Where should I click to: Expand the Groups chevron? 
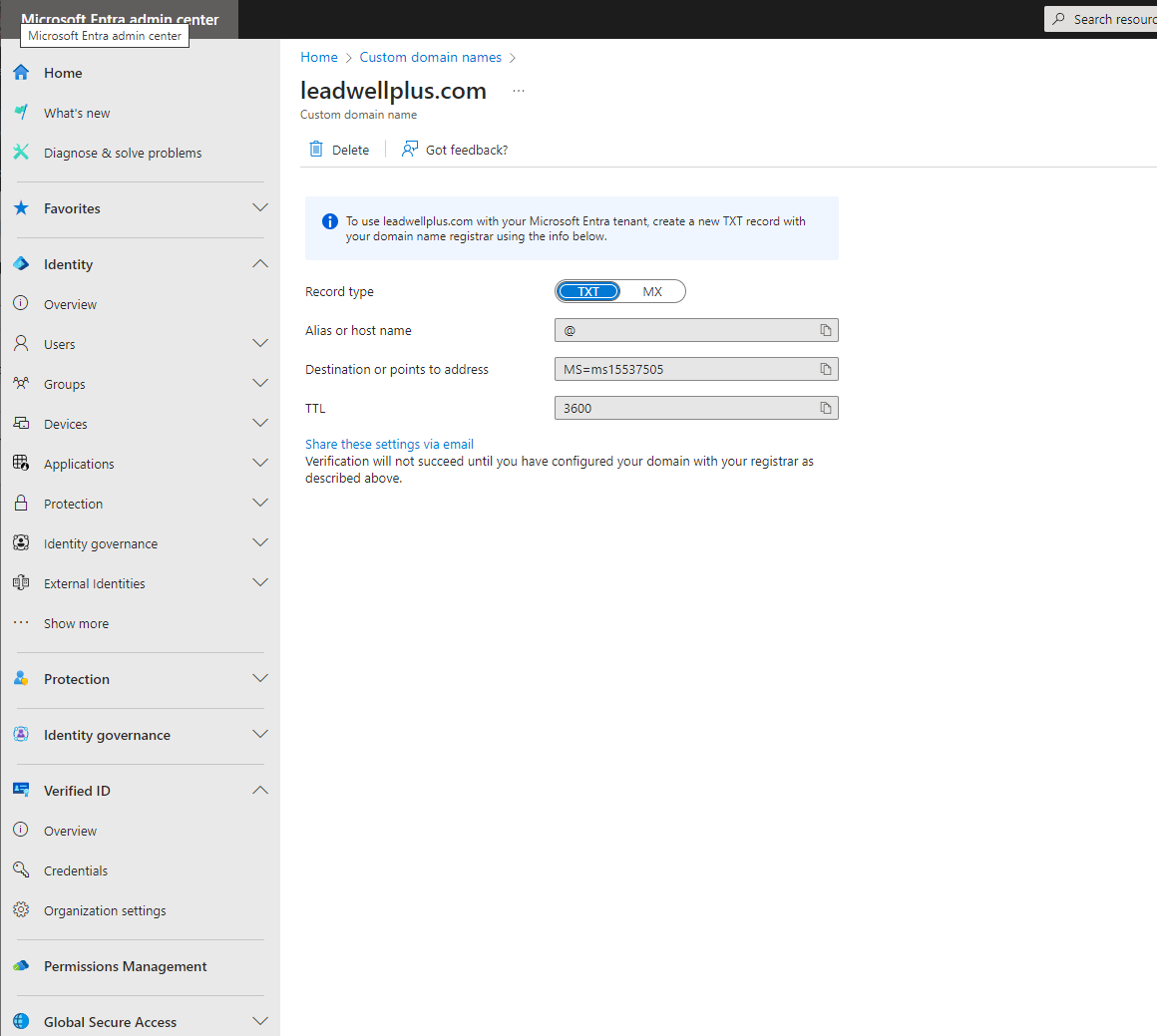tap(259, 383)
